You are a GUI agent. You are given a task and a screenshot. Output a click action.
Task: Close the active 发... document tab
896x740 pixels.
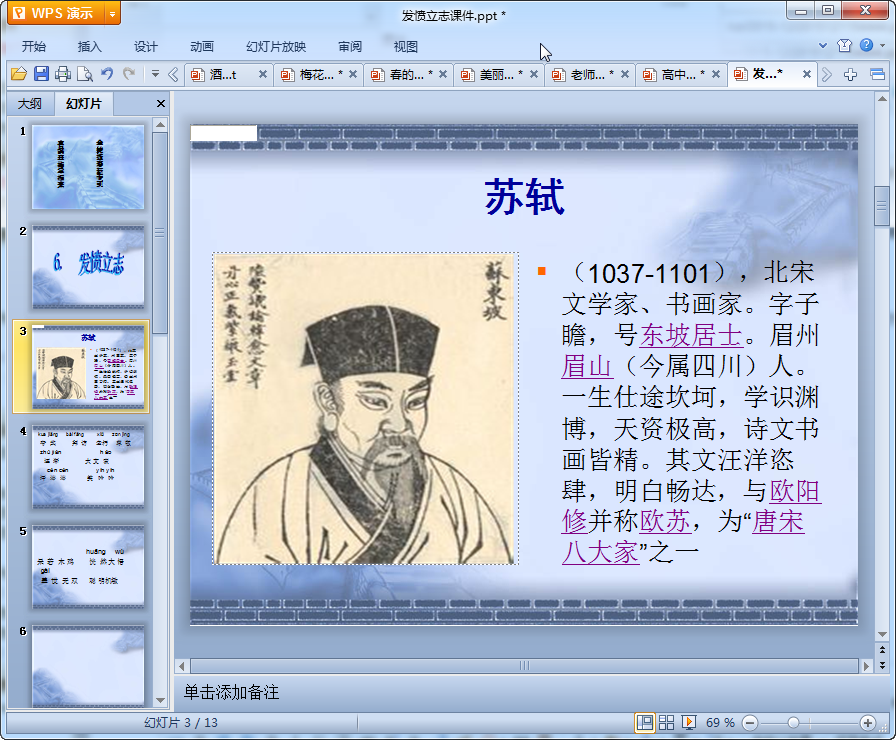tap(807, 74)
